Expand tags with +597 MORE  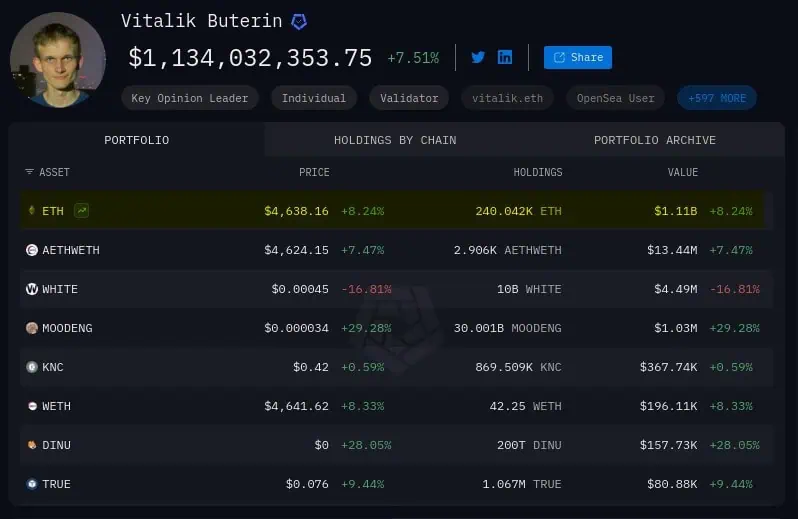[x=717, y=98]
